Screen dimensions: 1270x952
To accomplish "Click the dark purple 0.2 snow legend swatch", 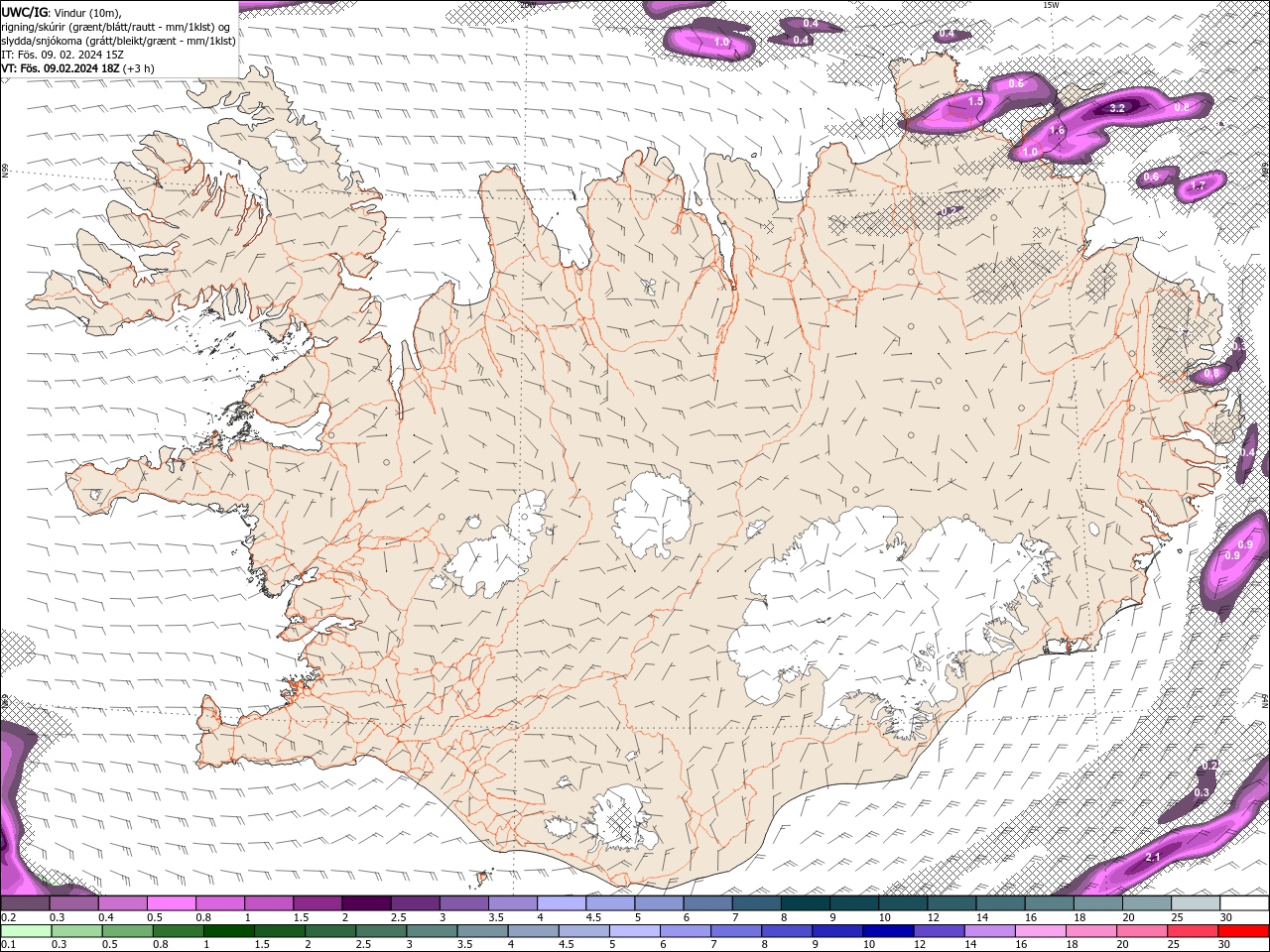I will [x=25, y=903].
